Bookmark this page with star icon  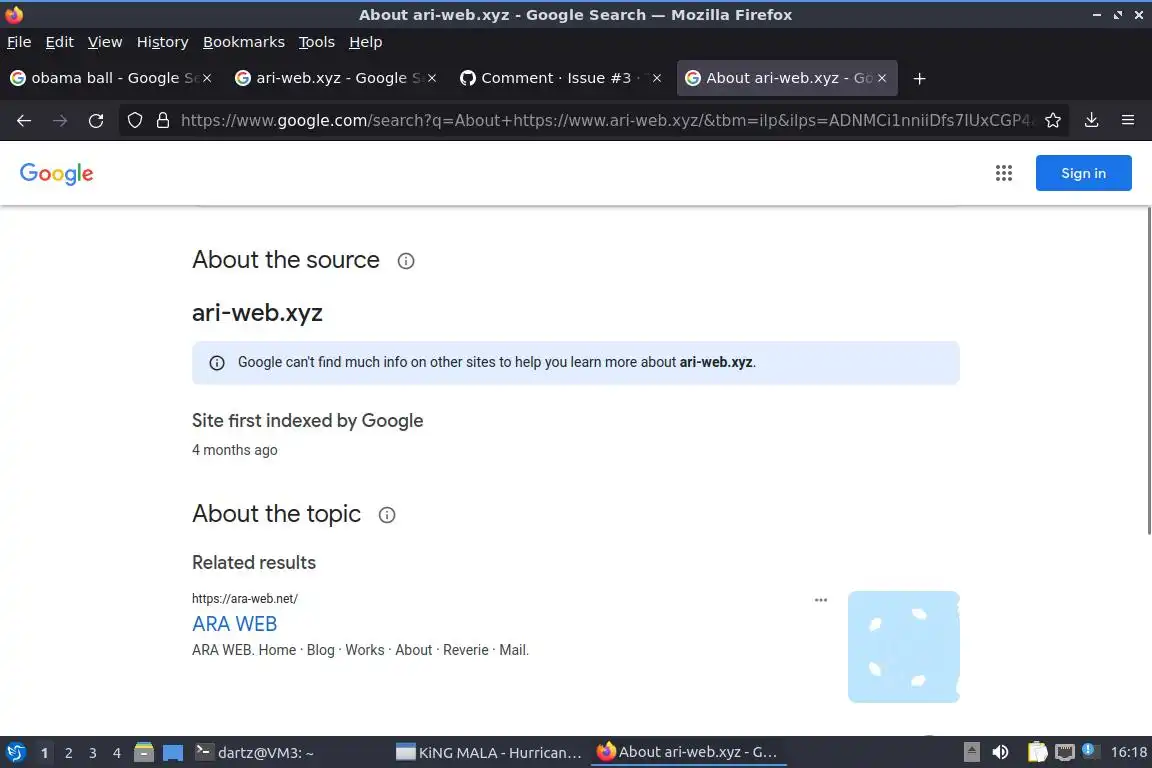pyautogui.click(x=1053, y=121)
